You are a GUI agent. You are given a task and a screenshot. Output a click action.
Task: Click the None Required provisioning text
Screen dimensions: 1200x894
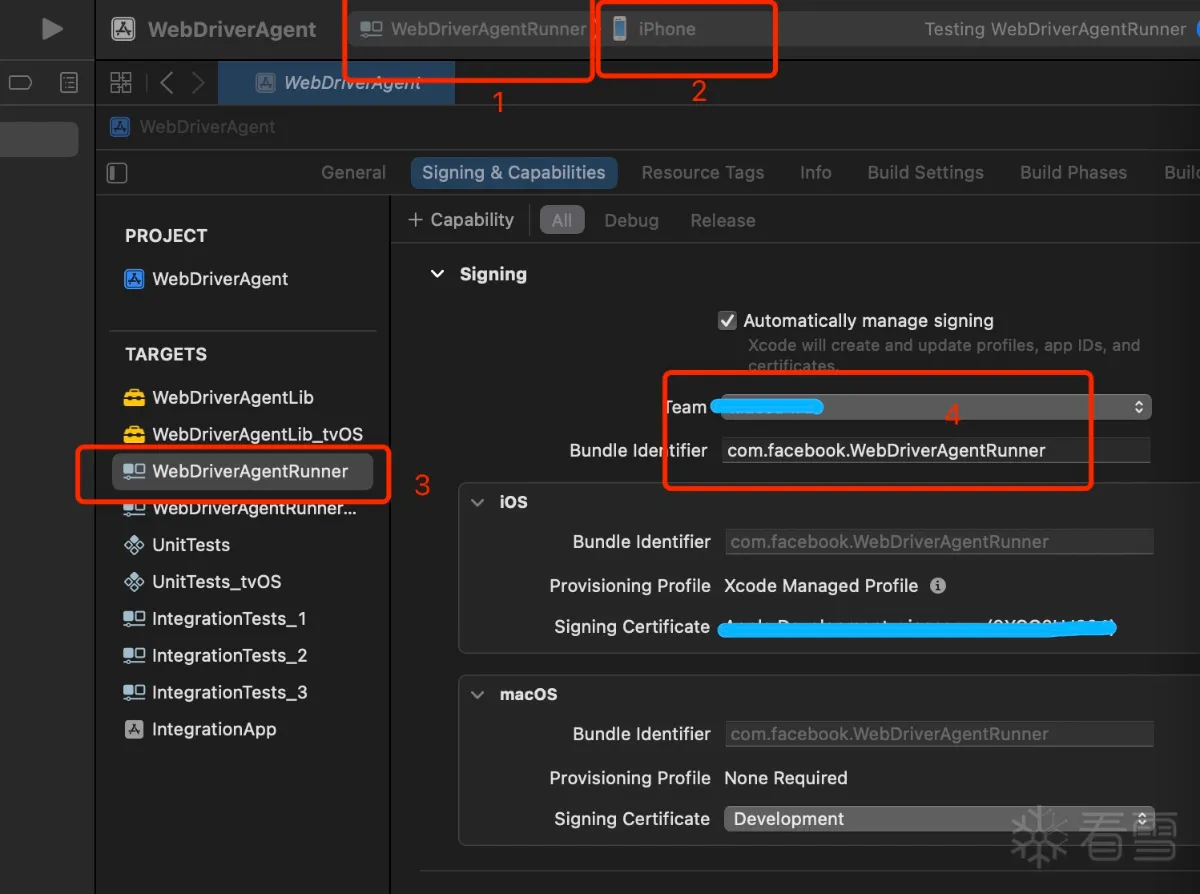point(786,778)
